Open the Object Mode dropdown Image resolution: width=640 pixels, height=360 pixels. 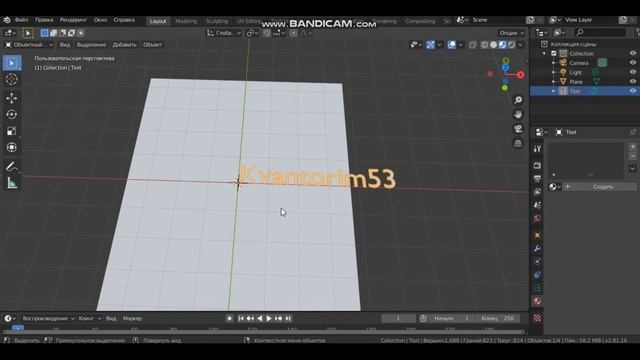[x=29, y=45]
